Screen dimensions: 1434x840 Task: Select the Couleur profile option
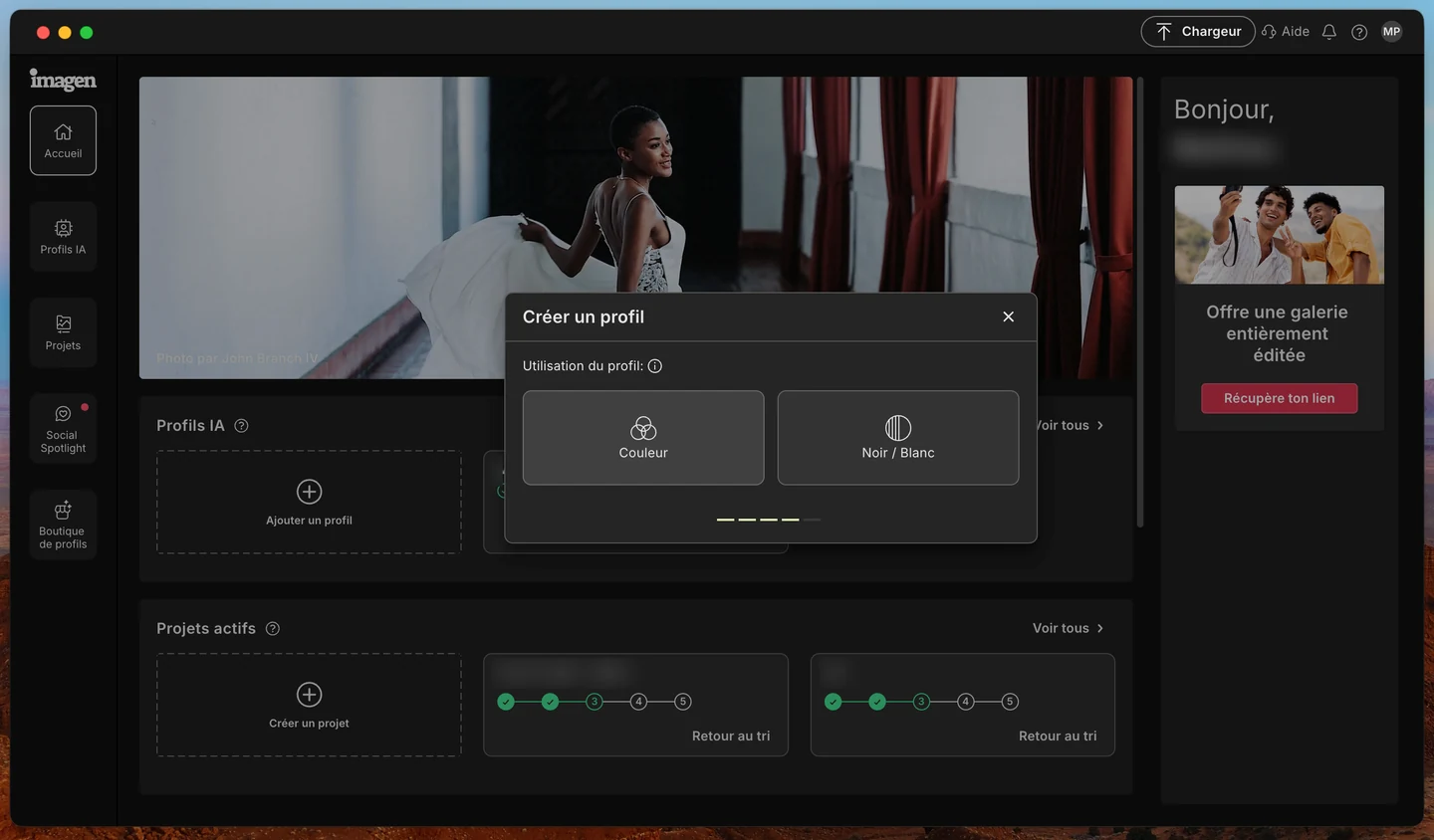pyautogui.click(x=643, y=438)
